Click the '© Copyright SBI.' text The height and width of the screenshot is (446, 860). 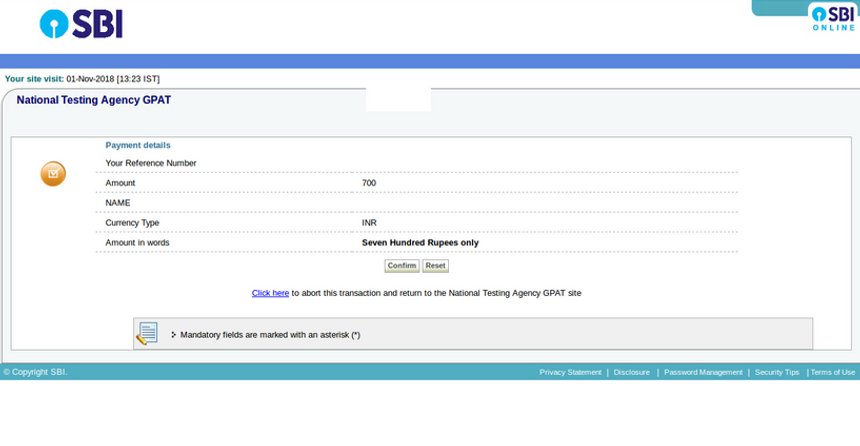[35, 372]
